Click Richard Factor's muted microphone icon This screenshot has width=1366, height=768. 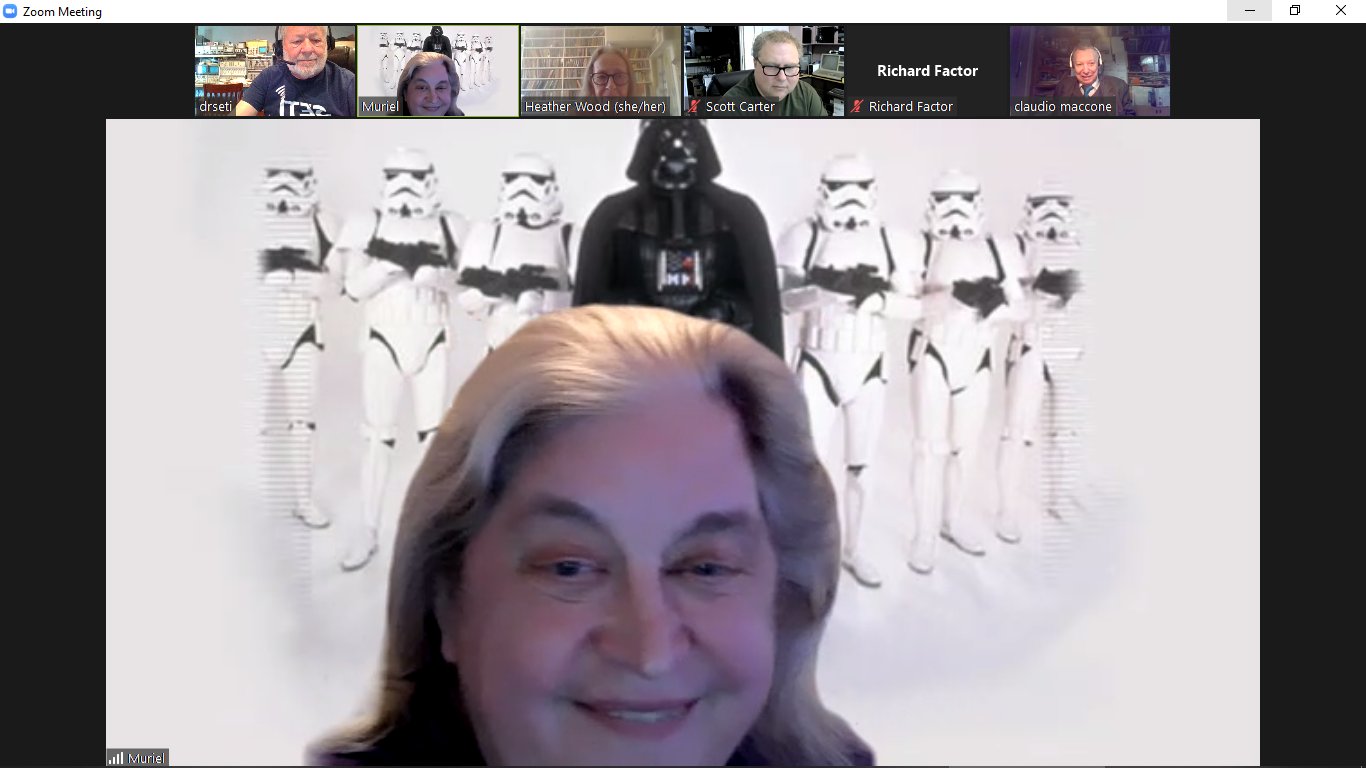point(857,107)
